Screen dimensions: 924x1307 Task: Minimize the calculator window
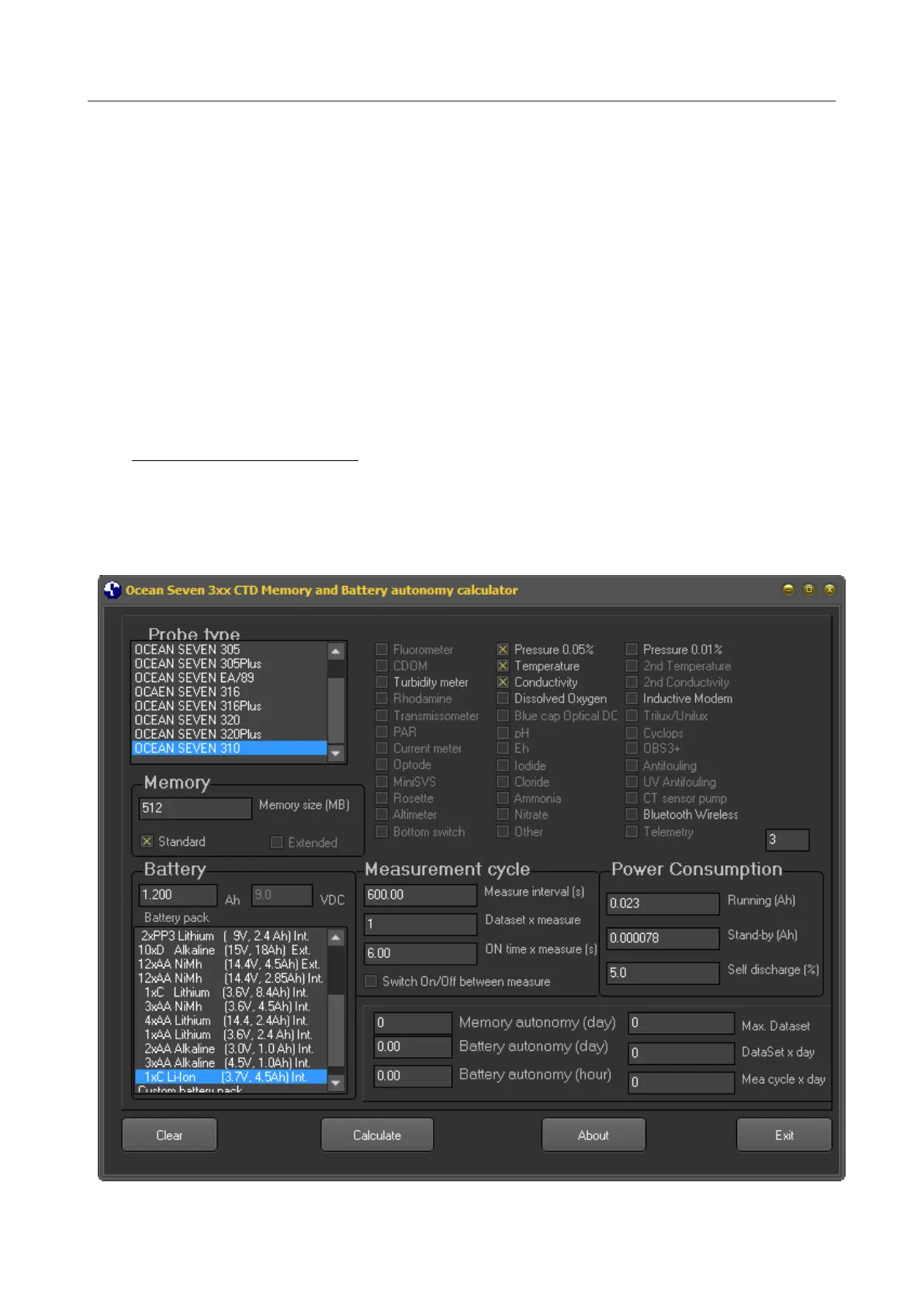(788, 590)
